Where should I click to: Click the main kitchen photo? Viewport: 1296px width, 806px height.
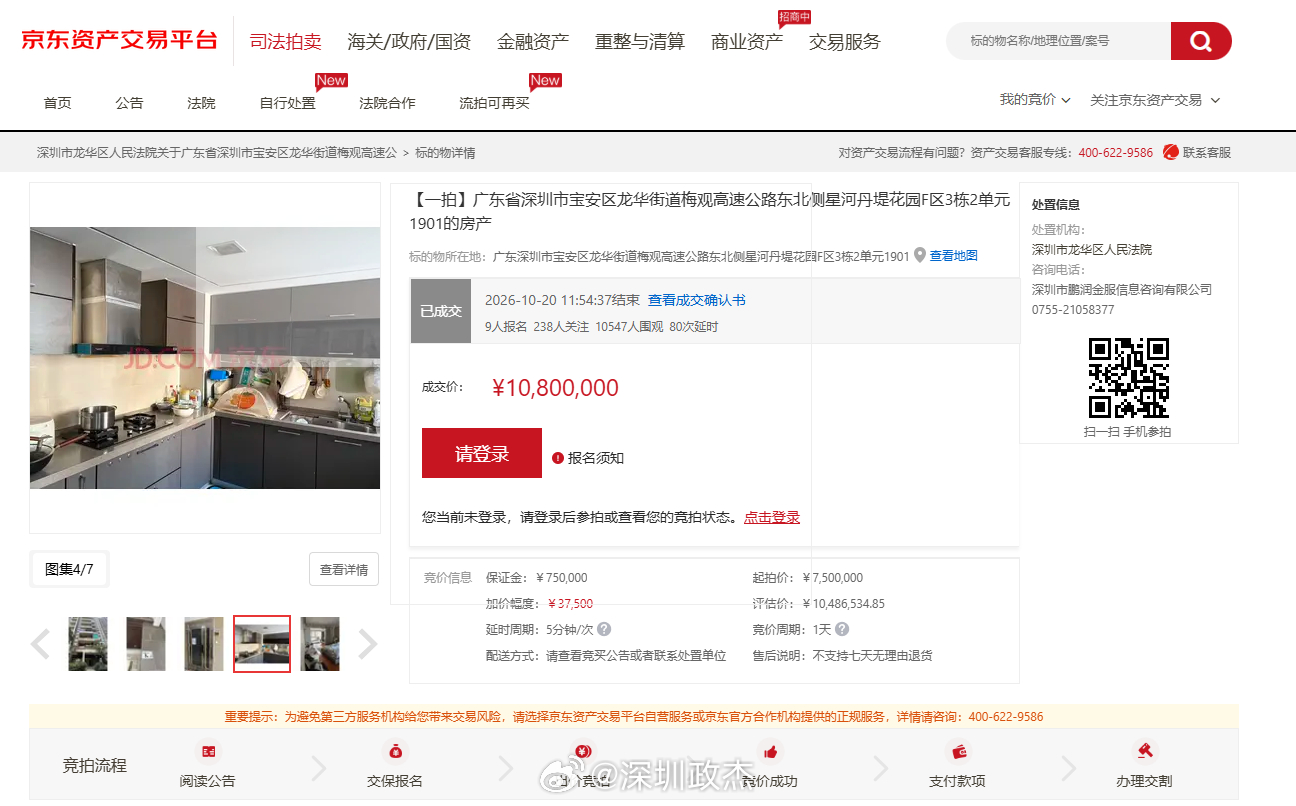tap(205, 358)
